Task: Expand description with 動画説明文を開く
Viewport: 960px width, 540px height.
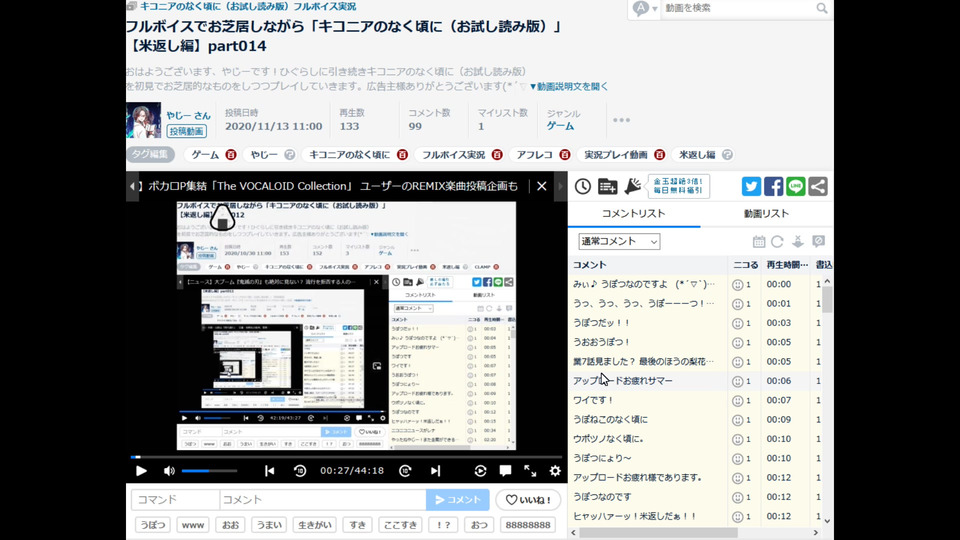Action: point(569,86)
